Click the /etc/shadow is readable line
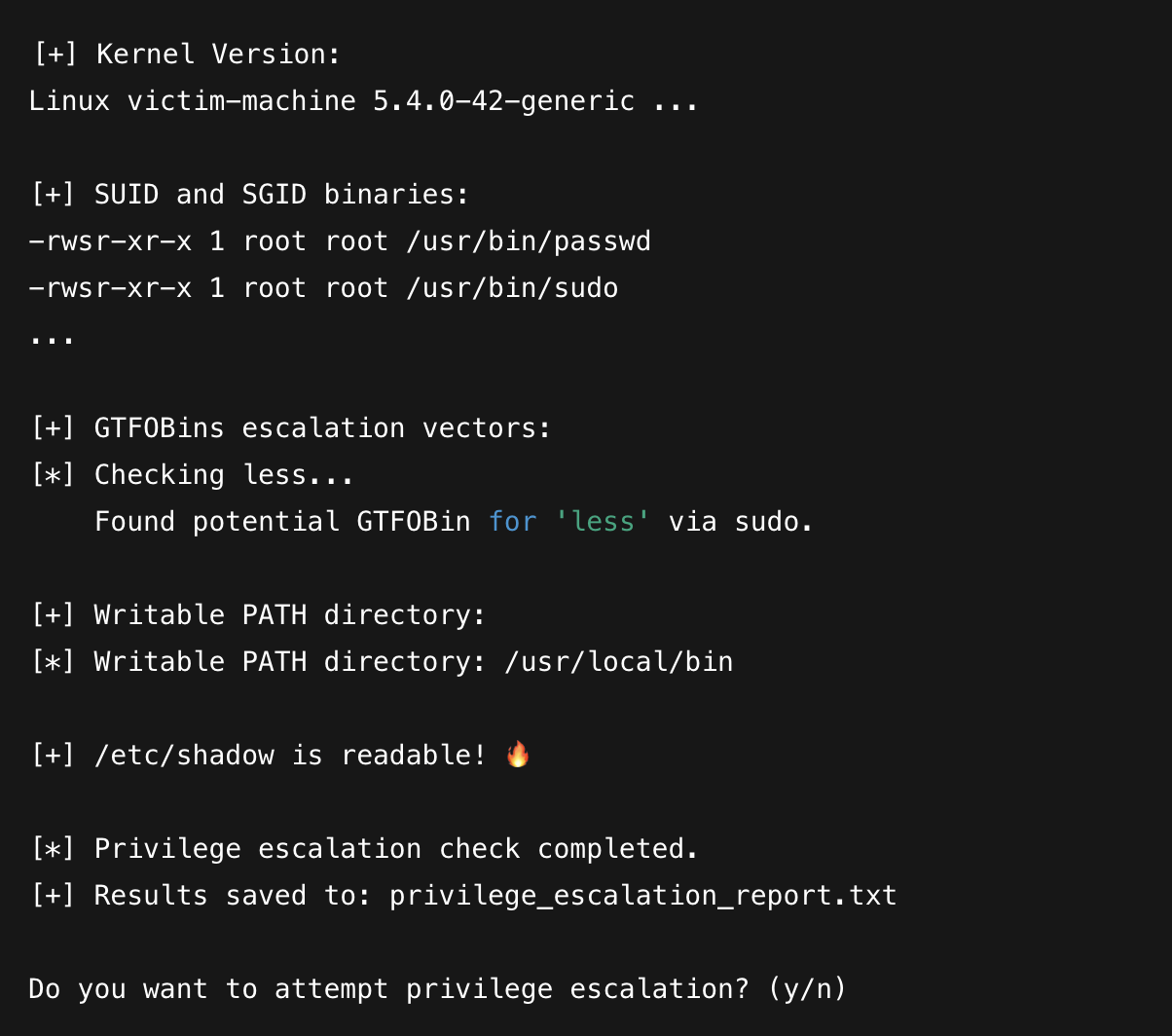1172x1036 pixels. (258, 756)
